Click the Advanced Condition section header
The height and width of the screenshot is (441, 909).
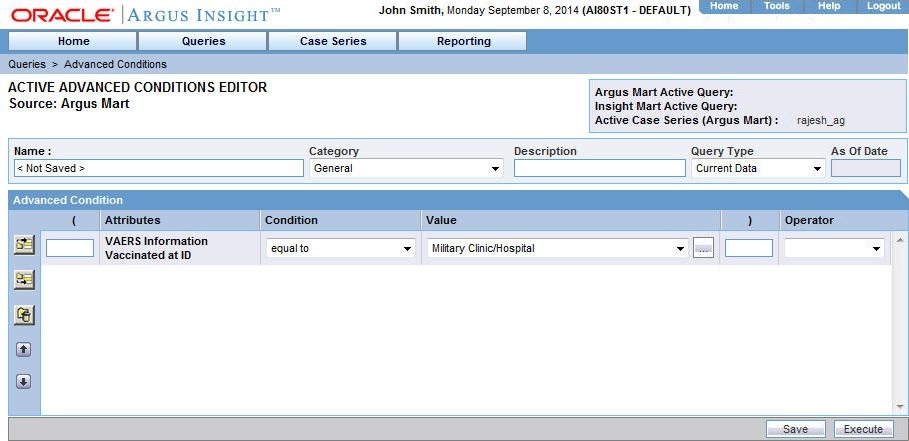(x=68, y=201)
